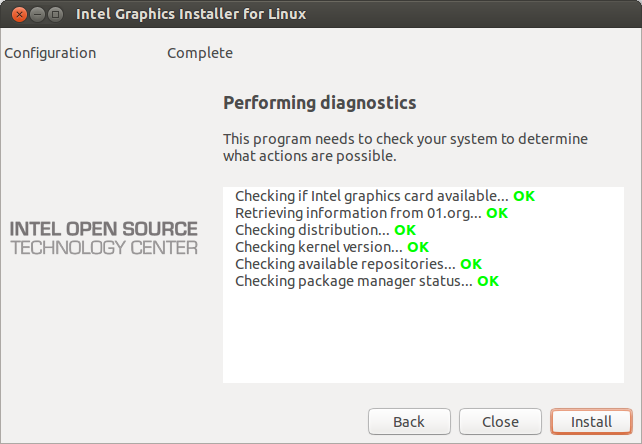Screen dimensions: 642x444
Task: Click the Intel Graphics Installer title text
Action: tap(191, 14)
